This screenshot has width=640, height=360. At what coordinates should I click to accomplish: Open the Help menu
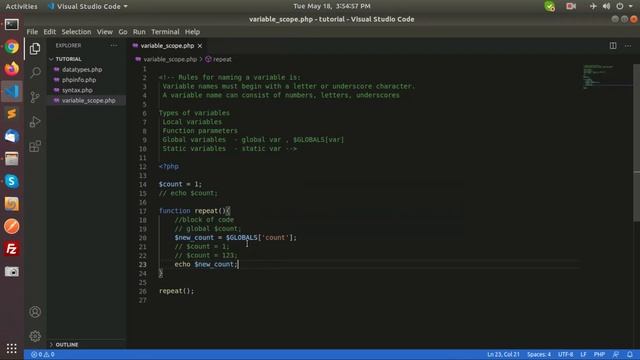pyautogui.click(x=192, y=32)
